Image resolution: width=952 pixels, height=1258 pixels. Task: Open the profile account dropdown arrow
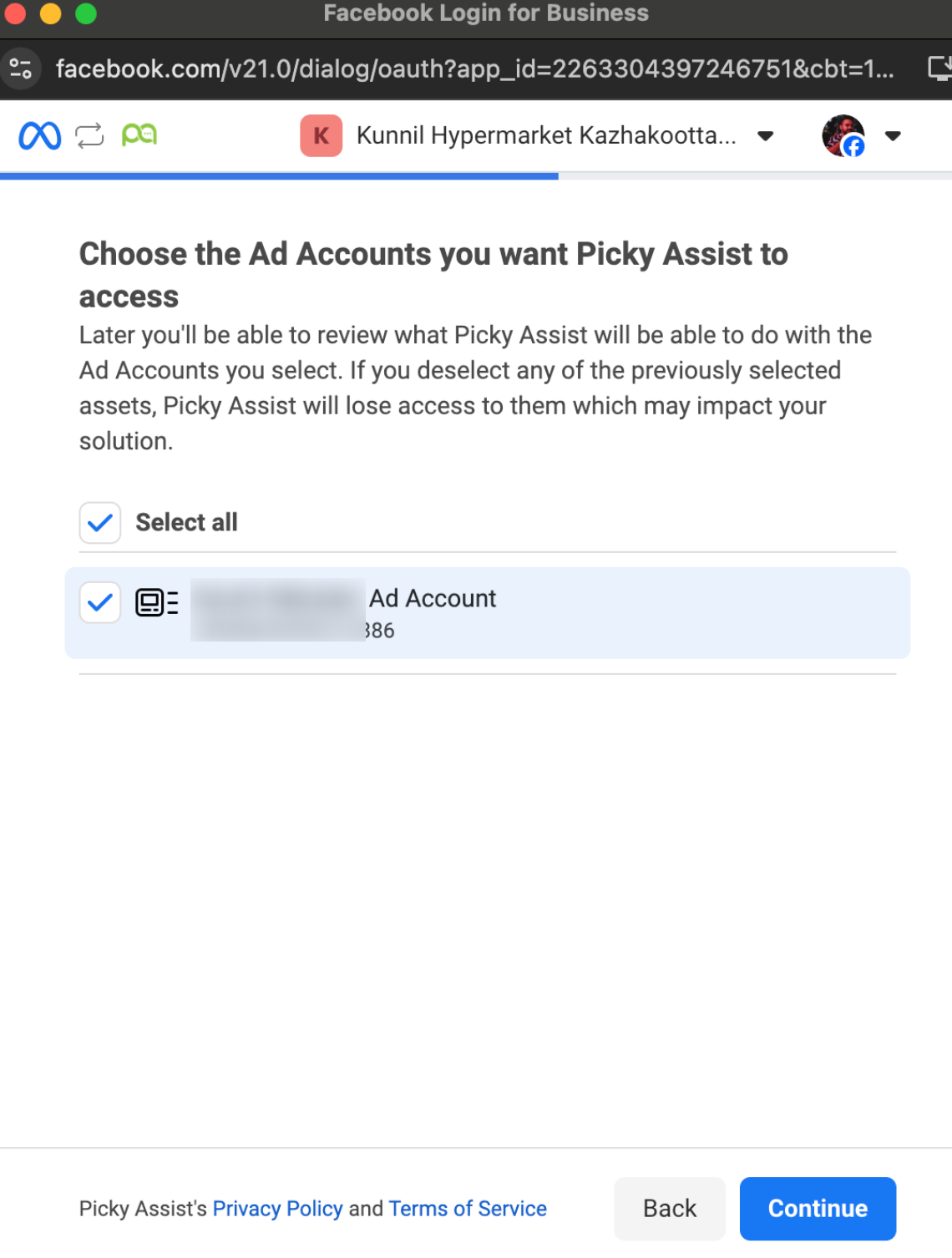tap(893, 136)
